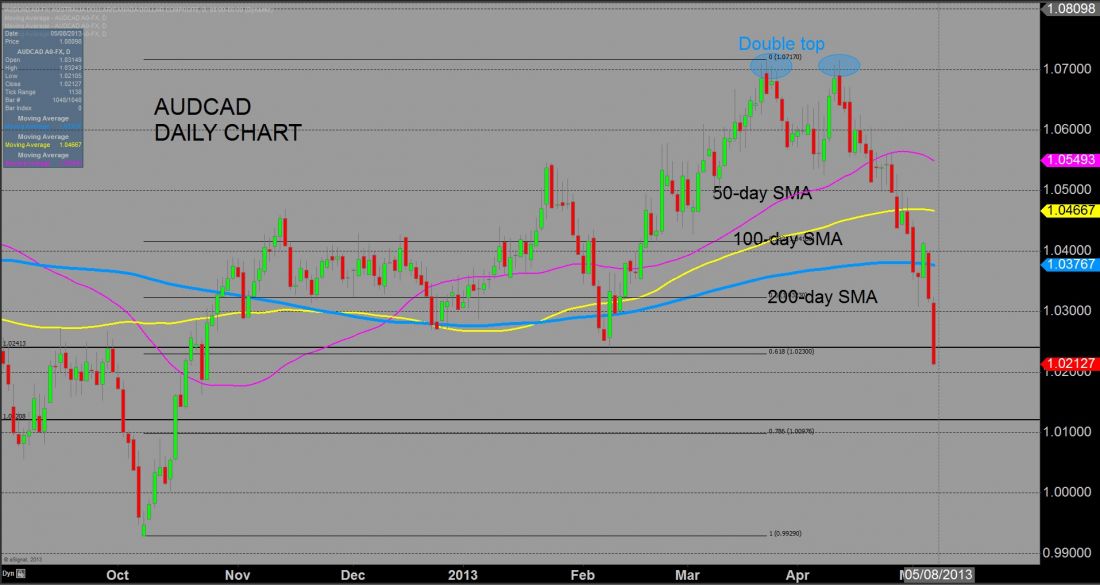Select the blue 1.03767 moving average price tag
Screen dimensions: 1100x585
(1071, 263)
